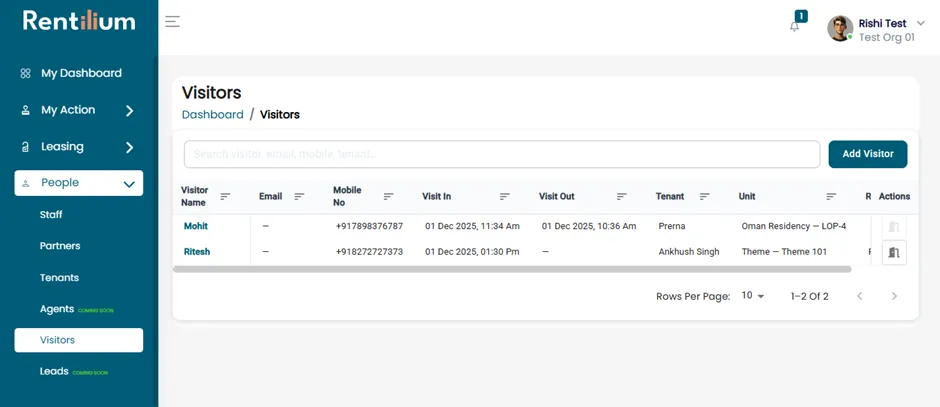This screenshot has width=940, height=407.
Task: Sort by Email column icon
Action: click(299, 196)
